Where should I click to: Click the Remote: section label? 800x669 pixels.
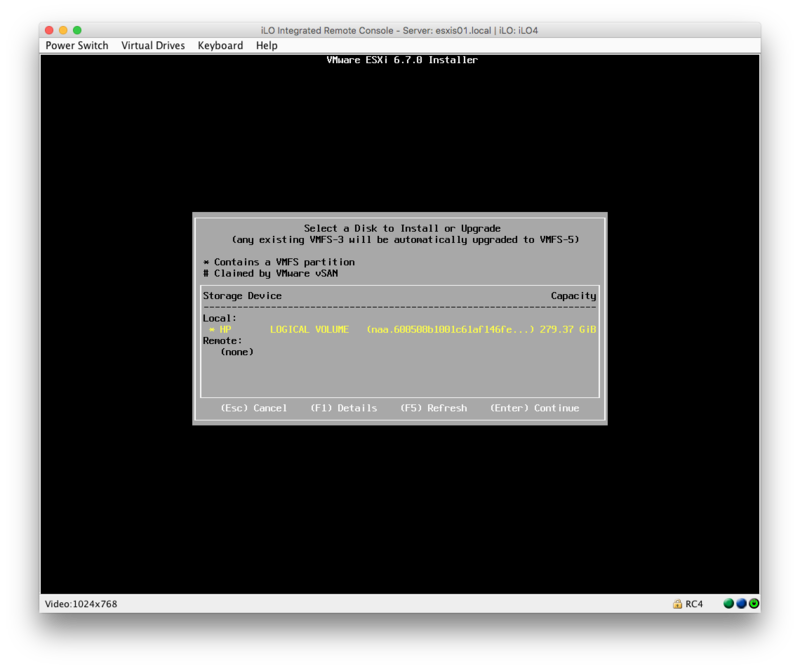[x=222, y=340]
